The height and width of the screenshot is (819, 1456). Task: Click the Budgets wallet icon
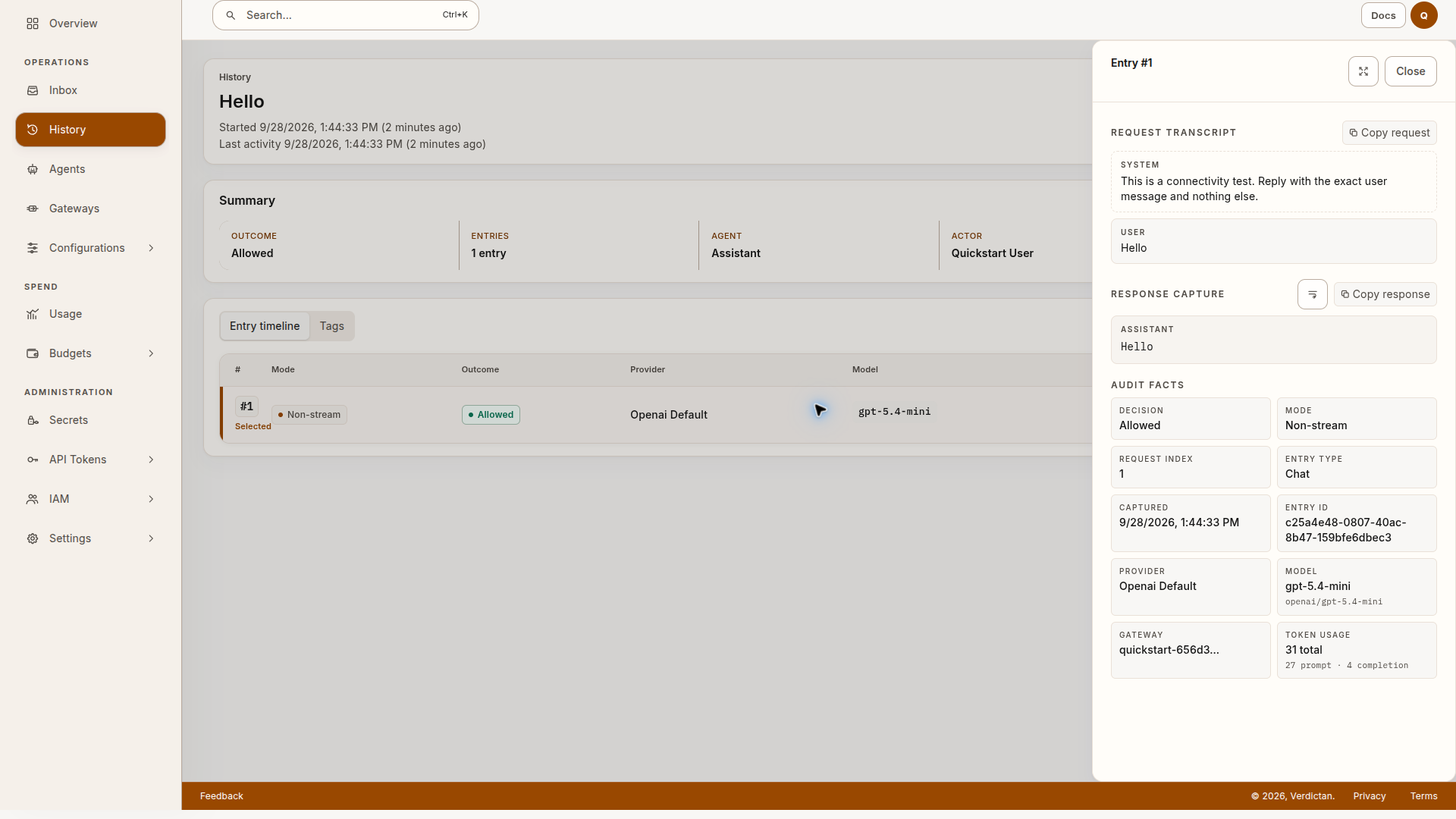coord(33,353)
